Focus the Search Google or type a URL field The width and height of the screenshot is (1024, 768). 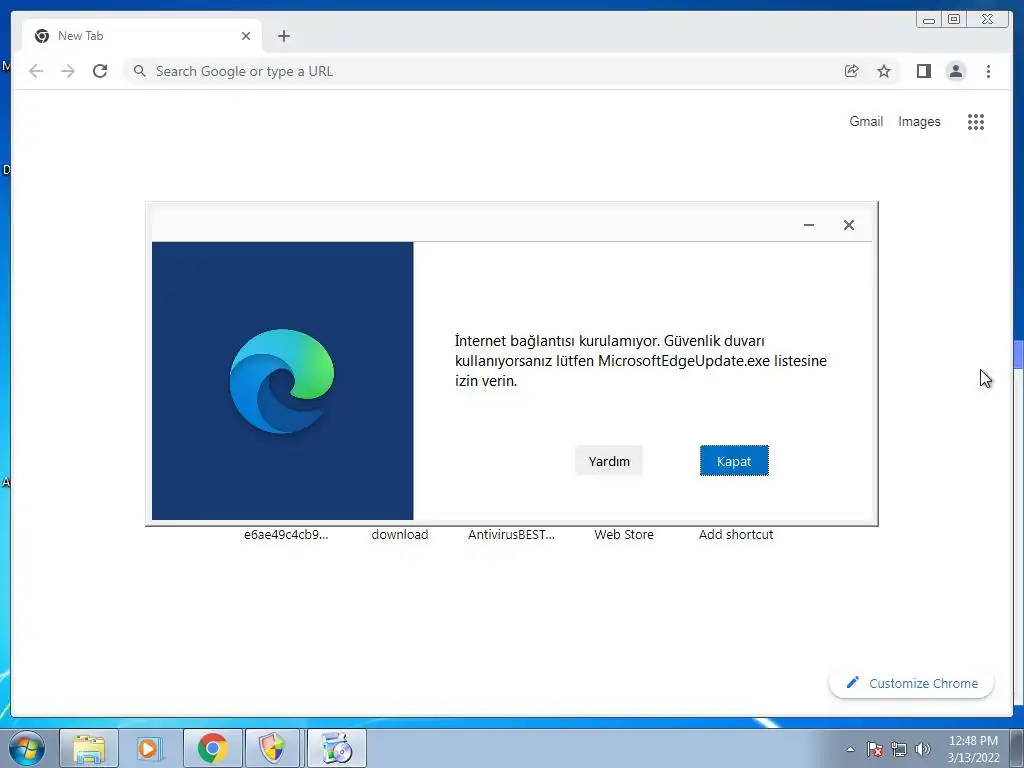[483, 71]
